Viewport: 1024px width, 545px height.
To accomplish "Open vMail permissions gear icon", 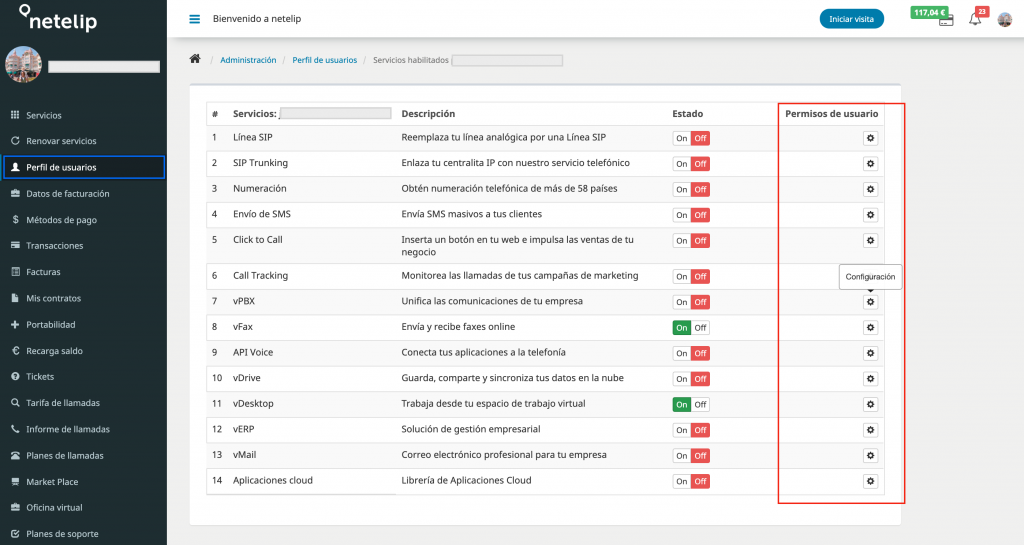I will click(x=870, y=456).
